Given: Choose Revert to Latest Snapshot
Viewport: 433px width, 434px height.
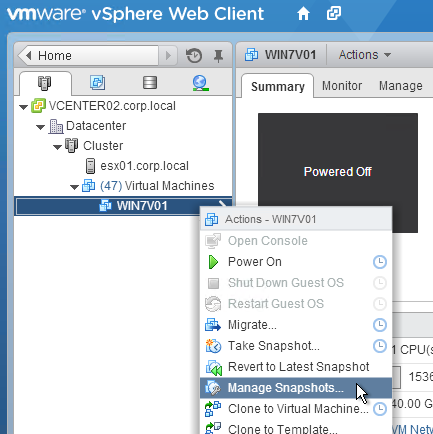Looking at the screenshot, I should [296, 367].
